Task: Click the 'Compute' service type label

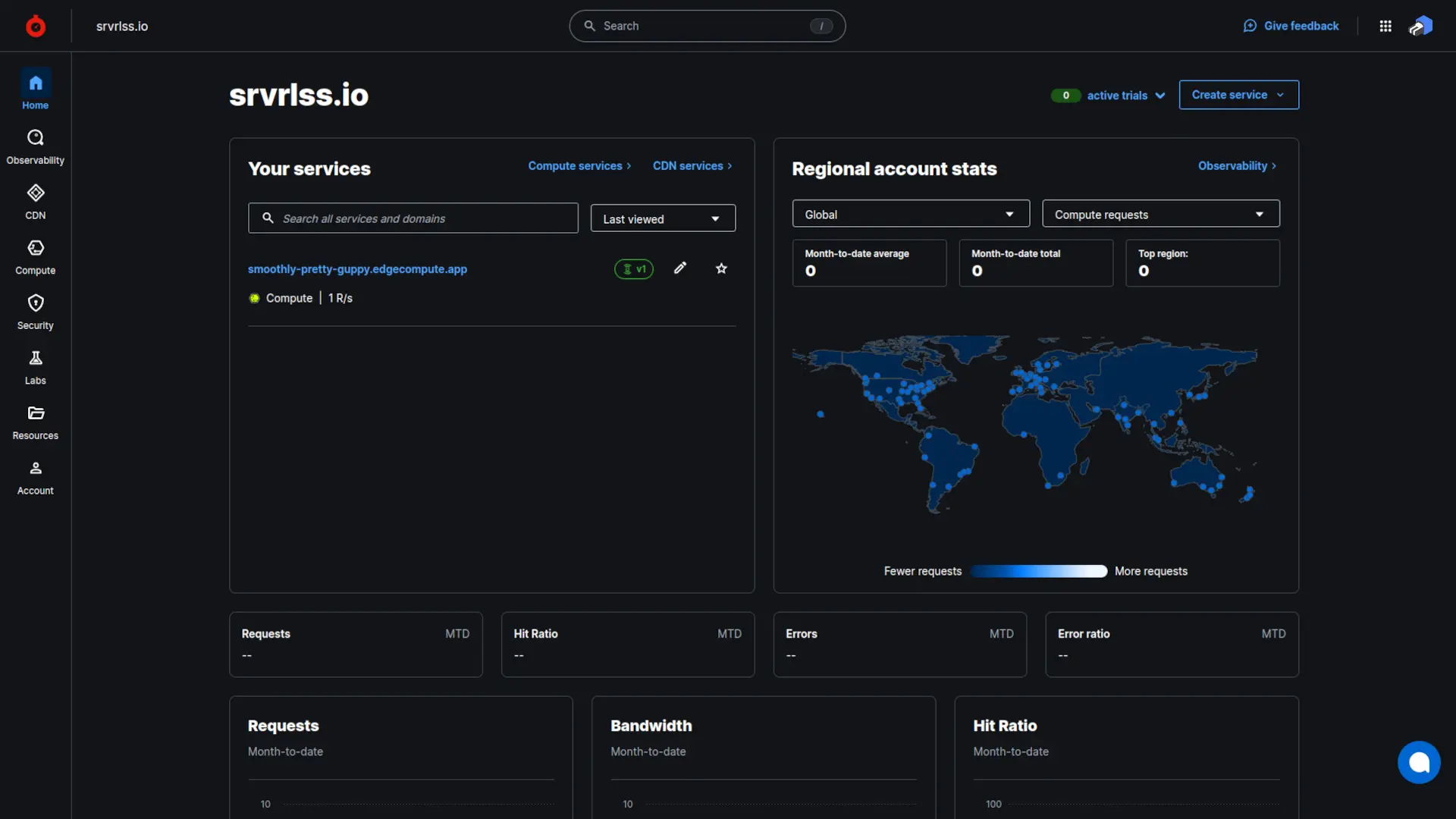Action: coord(289,298)
